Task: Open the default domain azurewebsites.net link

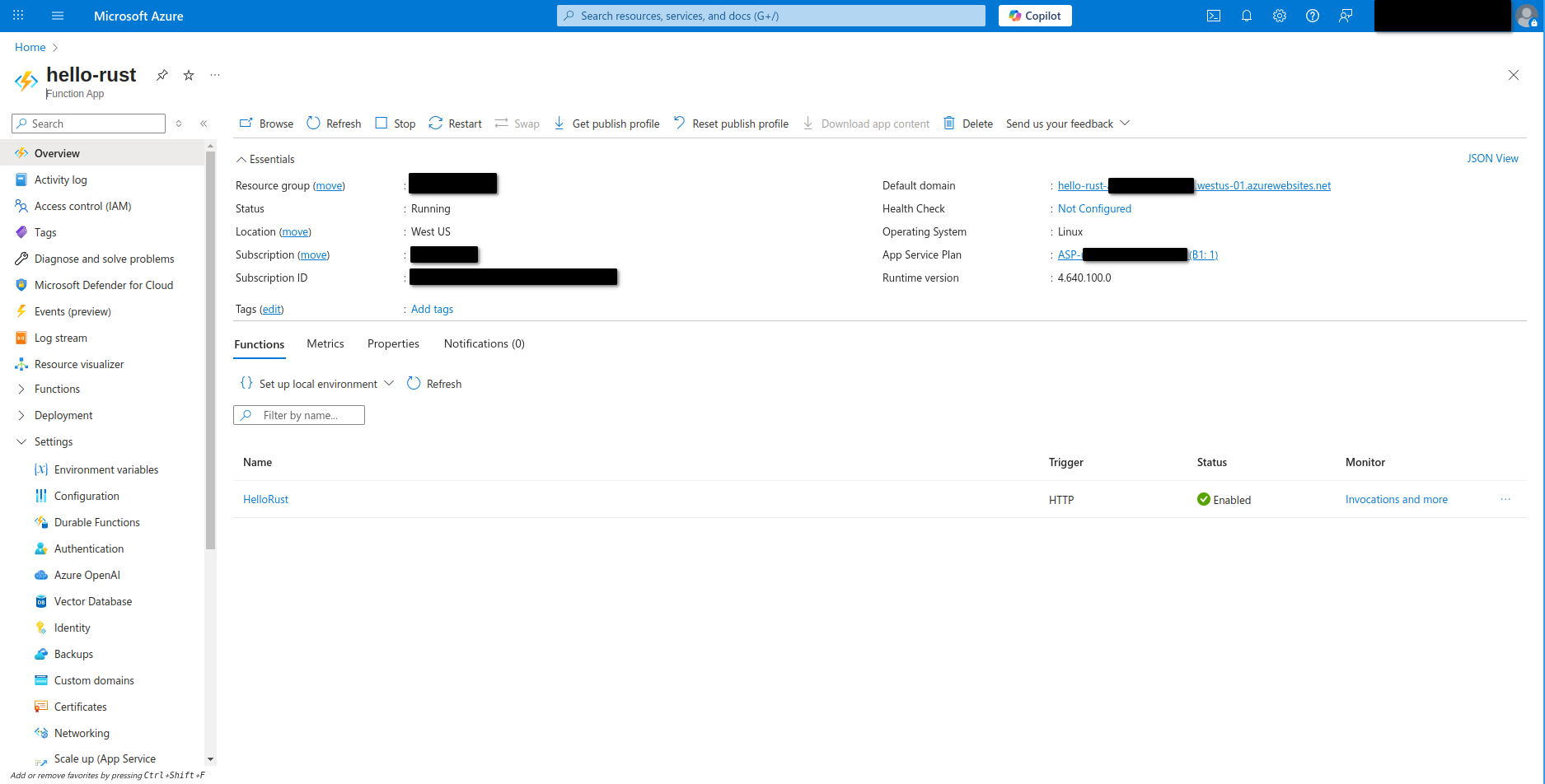Action: (1194, 186)
